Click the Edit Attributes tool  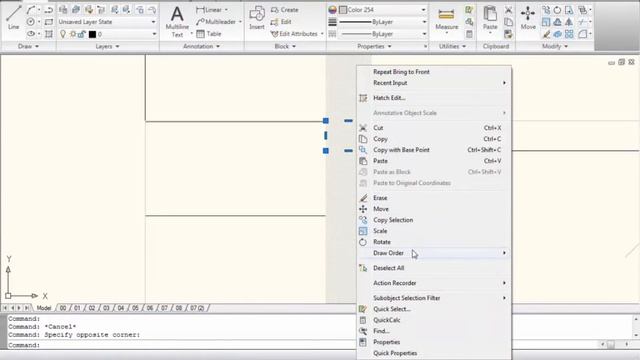point(294,34)
